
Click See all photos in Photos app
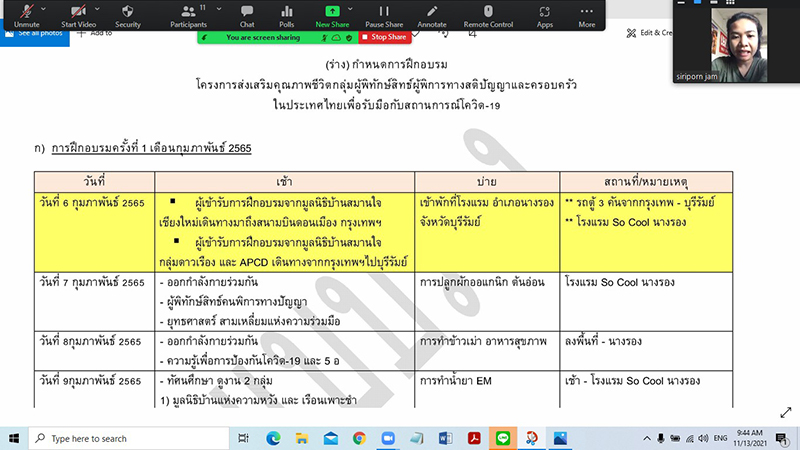(x=35, y=33)
